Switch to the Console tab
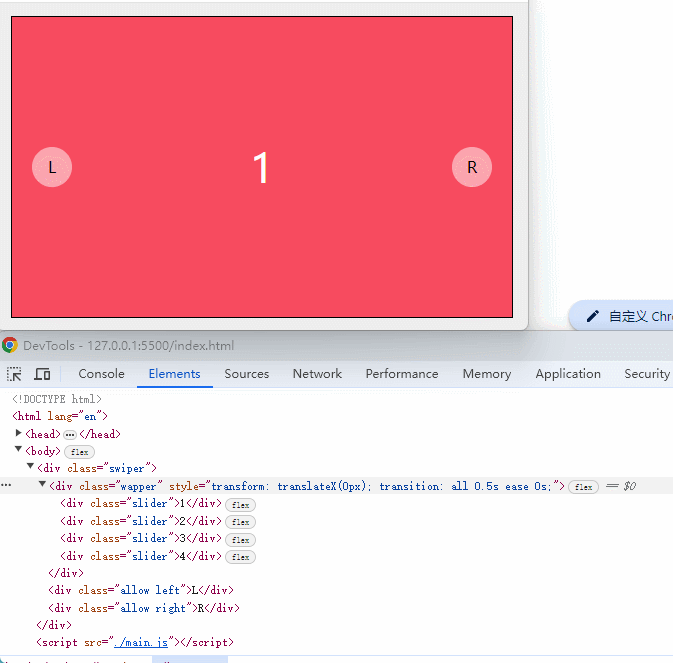Screen dimensions: 673x663 101,374
